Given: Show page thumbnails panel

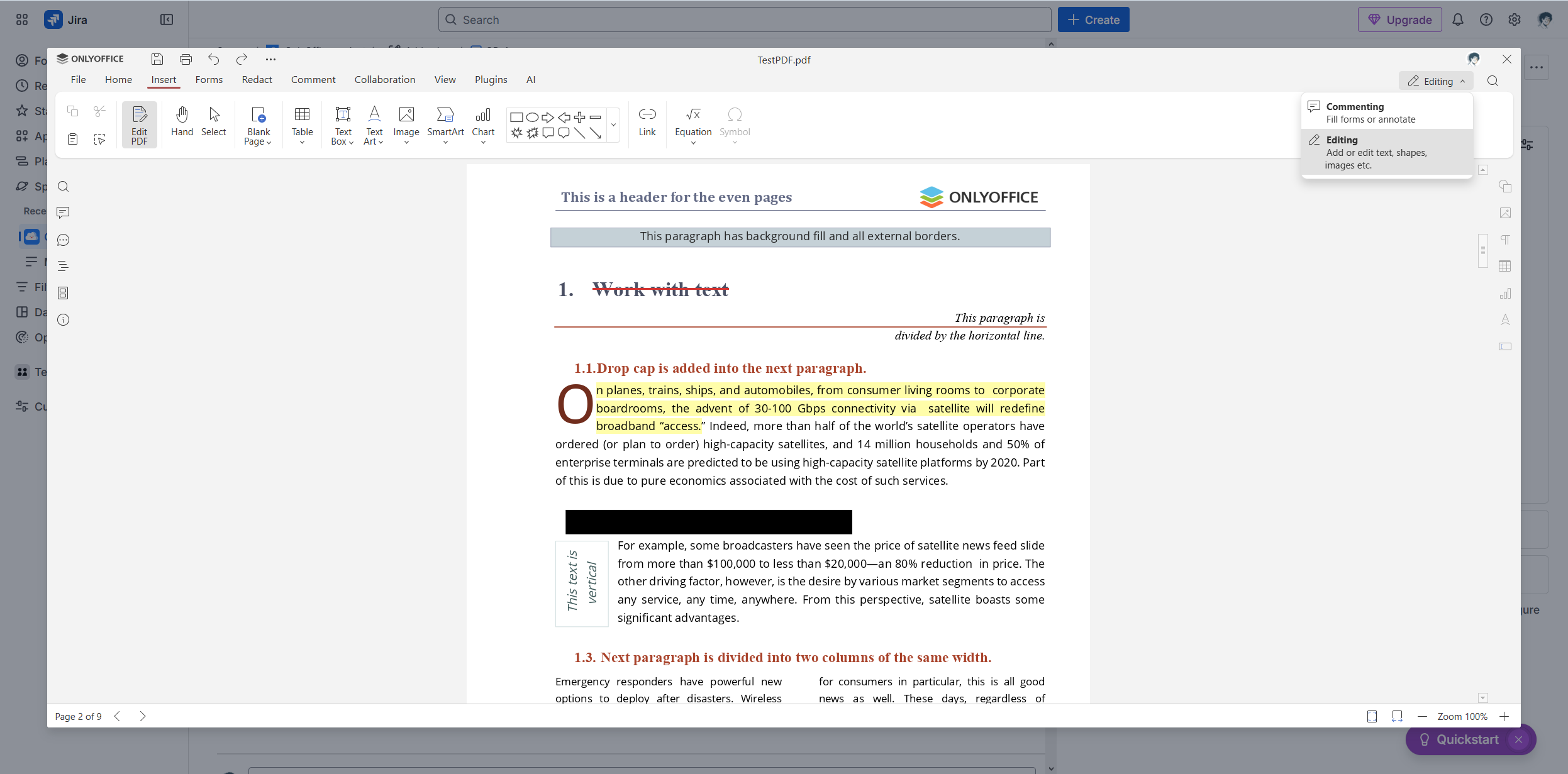Looking at the screenshot, I should tap(63, 292).
